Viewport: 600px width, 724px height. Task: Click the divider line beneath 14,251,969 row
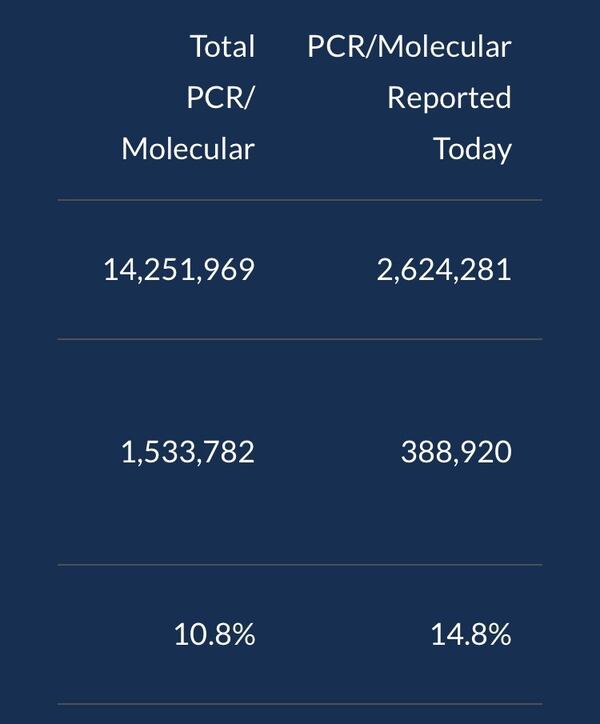[300, 339]
